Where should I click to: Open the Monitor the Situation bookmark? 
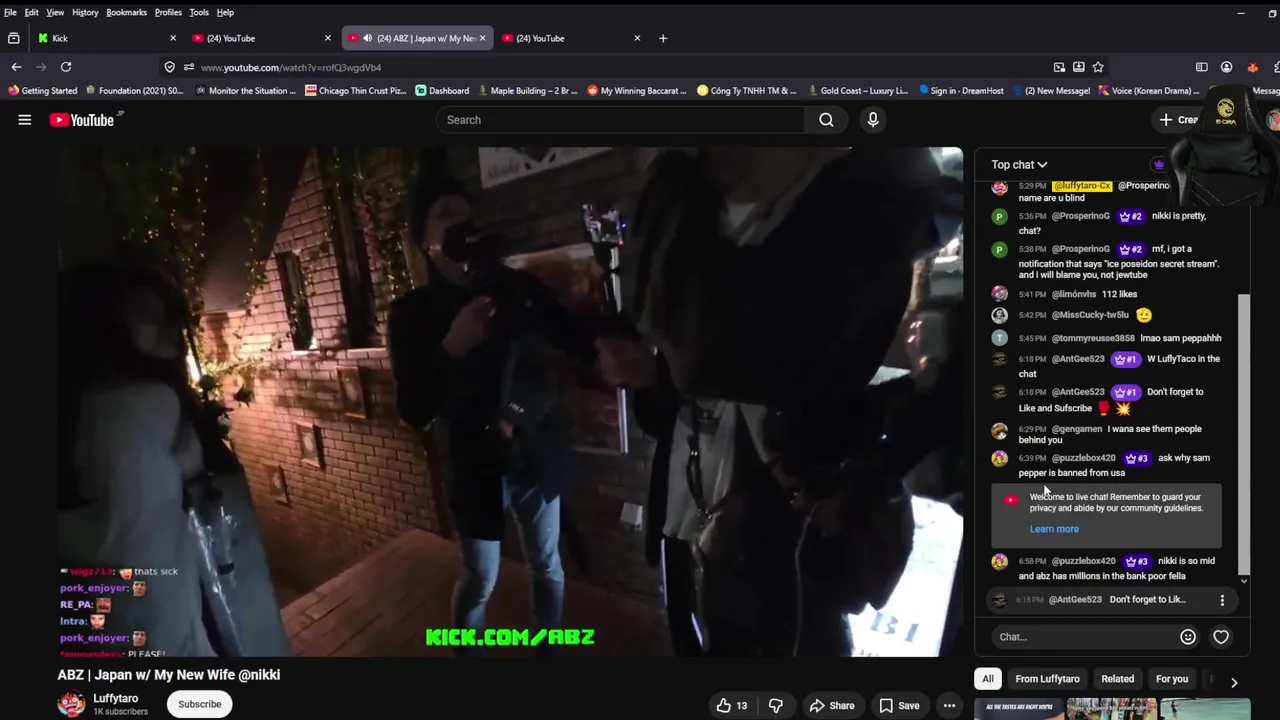(x=246, y=91)
